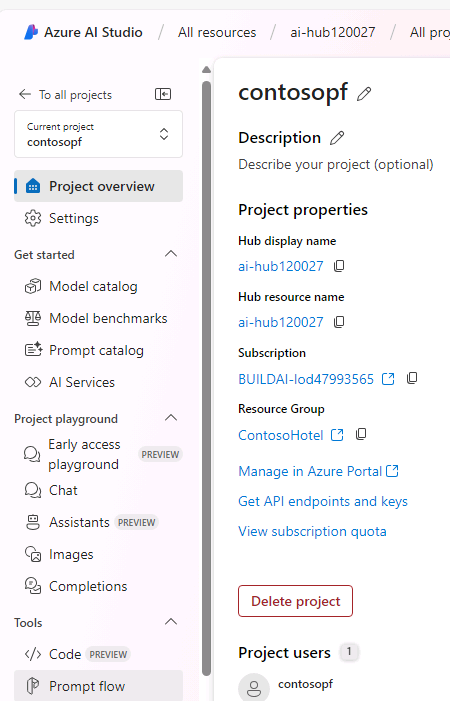Click the AI Services icon
This screenshot has height=701, width=450.
[x=33, y=382]
